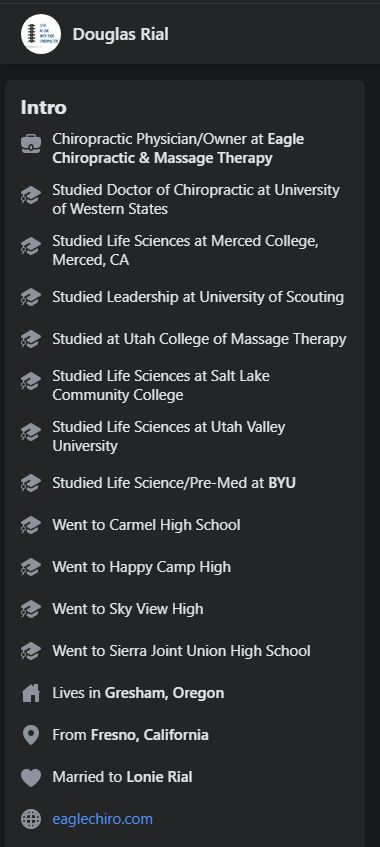Open Lonie Rial's profile link
The width and height of the screenshot is (380, 847).
pyautogui.click(x=159, y=777)
